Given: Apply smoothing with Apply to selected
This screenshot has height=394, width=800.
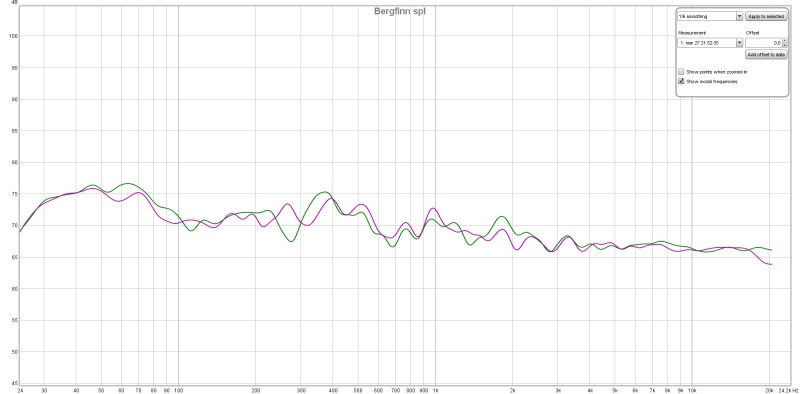Looking at the screenshot, I should 766,16.
